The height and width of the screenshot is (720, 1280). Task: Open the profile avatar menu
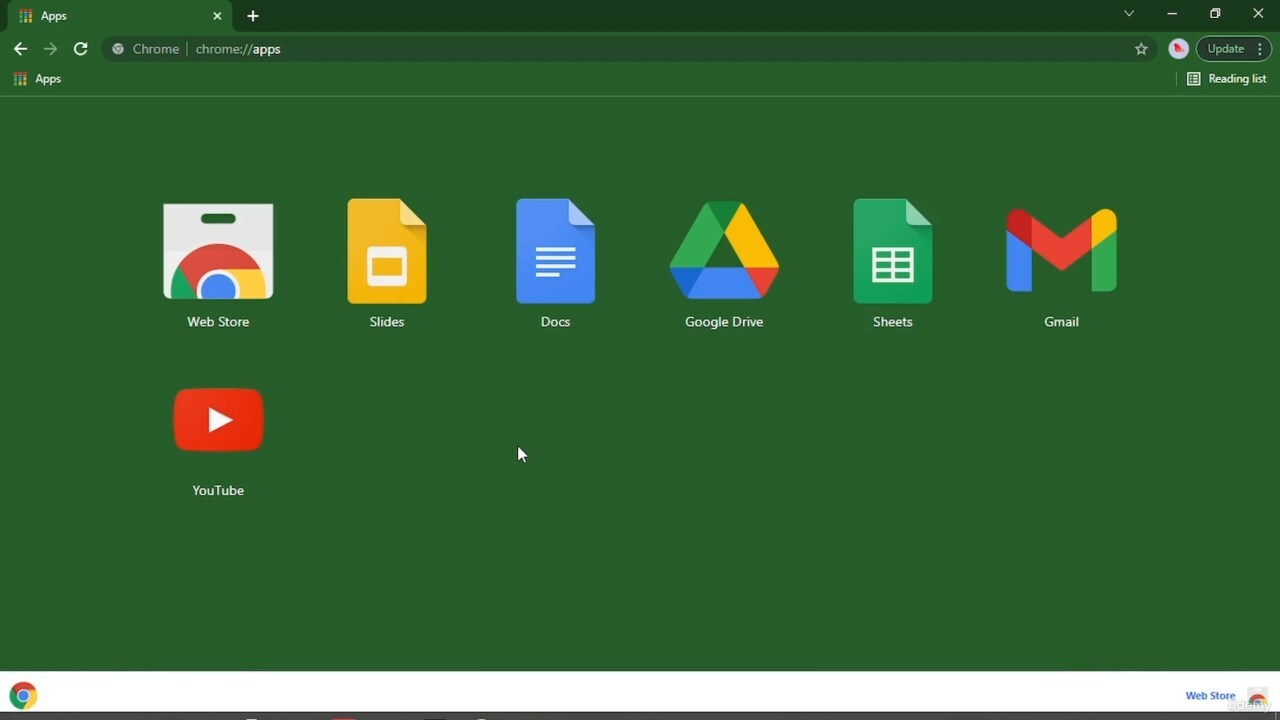(1178, 49)
